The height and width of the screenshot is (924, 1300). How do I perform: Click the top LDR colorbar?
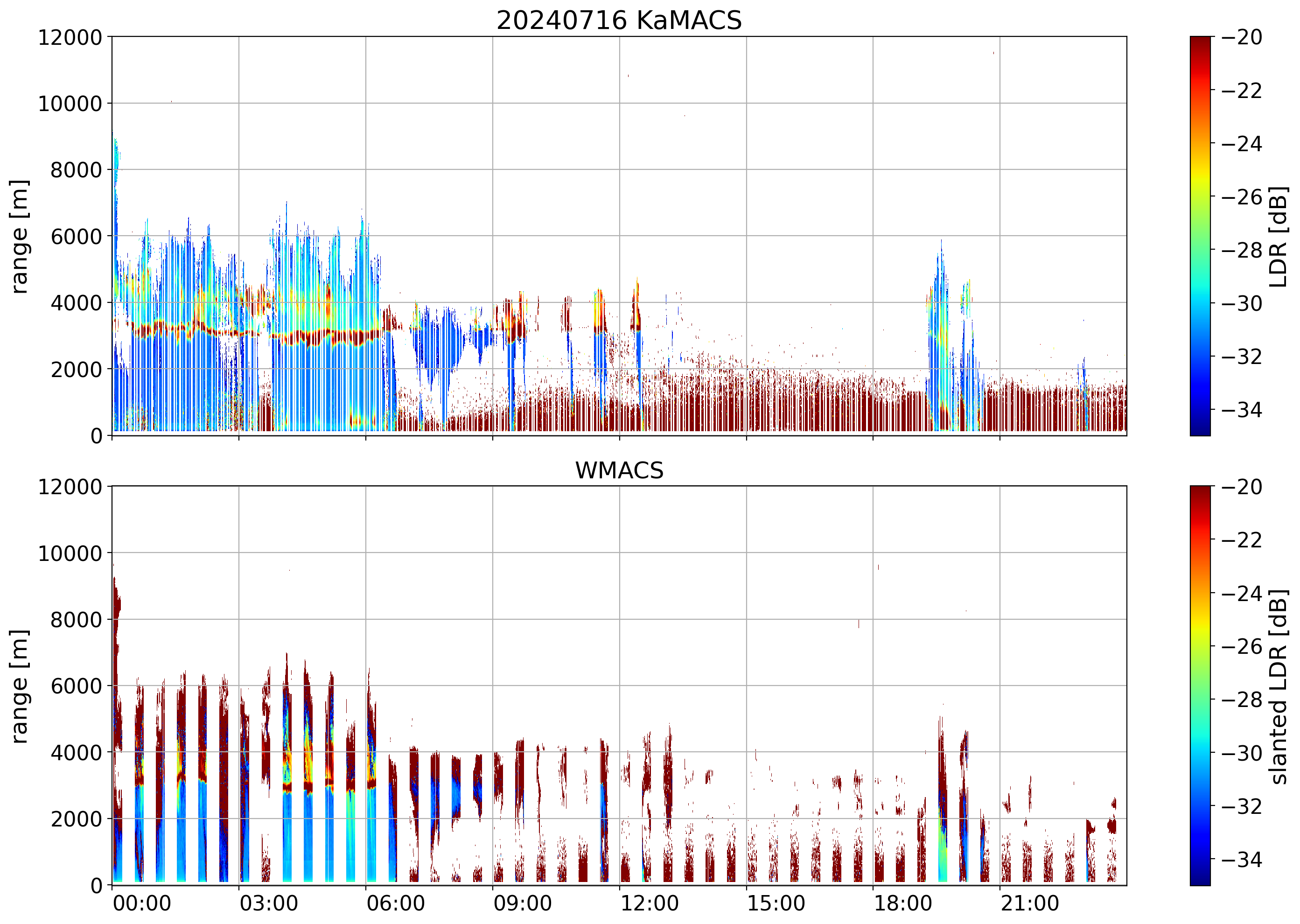click(x=1200, y=236)
